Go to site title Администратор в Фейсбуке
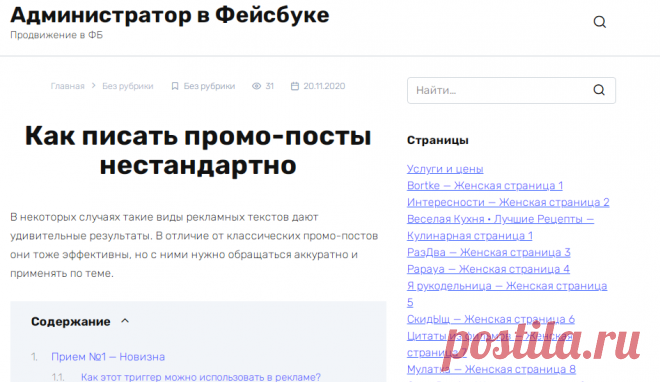660x382 pixels. (x=170, y=15)
